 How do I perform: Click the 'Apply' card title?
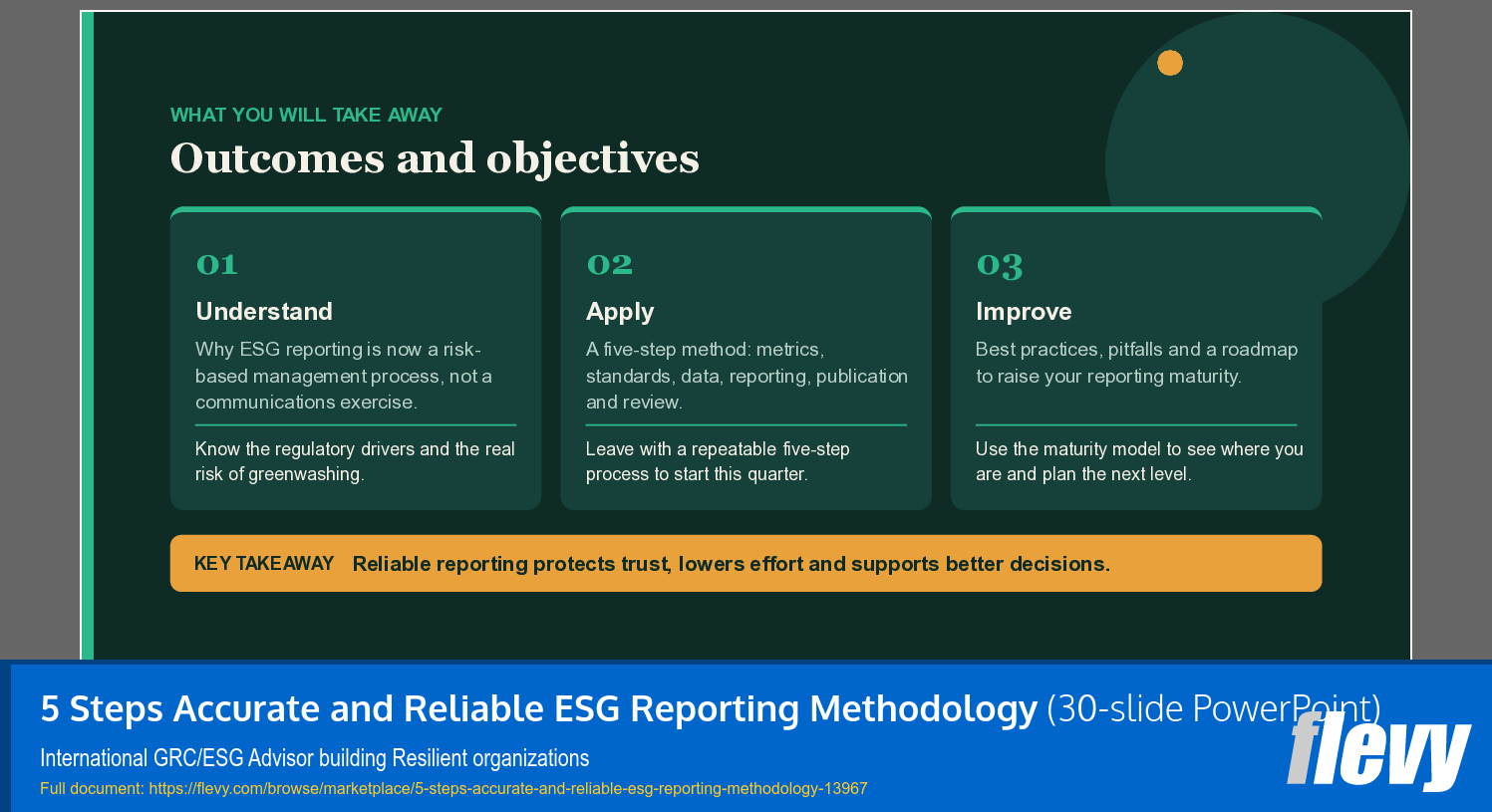[620, 312]
